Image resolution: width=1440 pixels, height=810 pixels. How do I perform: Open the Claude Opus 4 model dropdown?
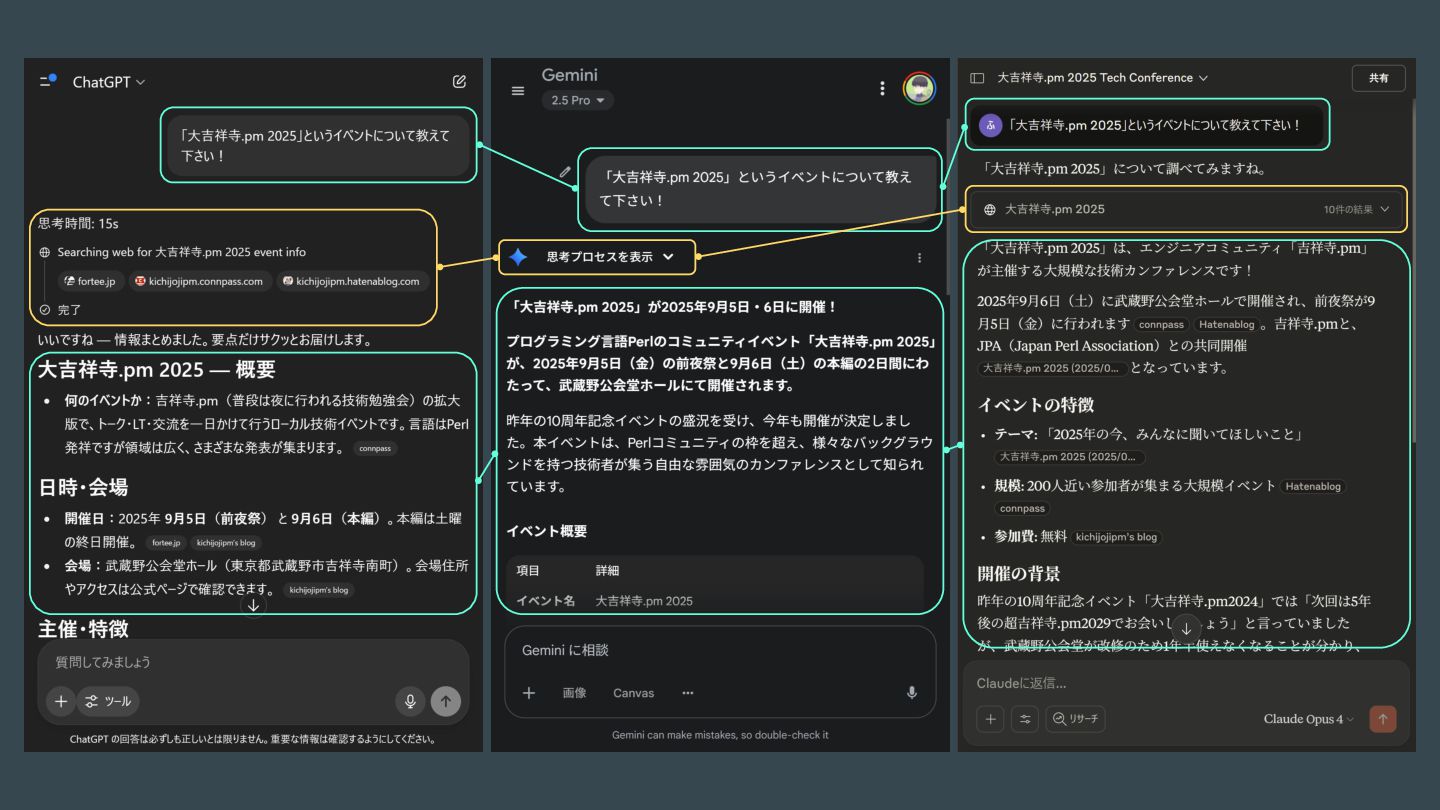(1309, 719)
